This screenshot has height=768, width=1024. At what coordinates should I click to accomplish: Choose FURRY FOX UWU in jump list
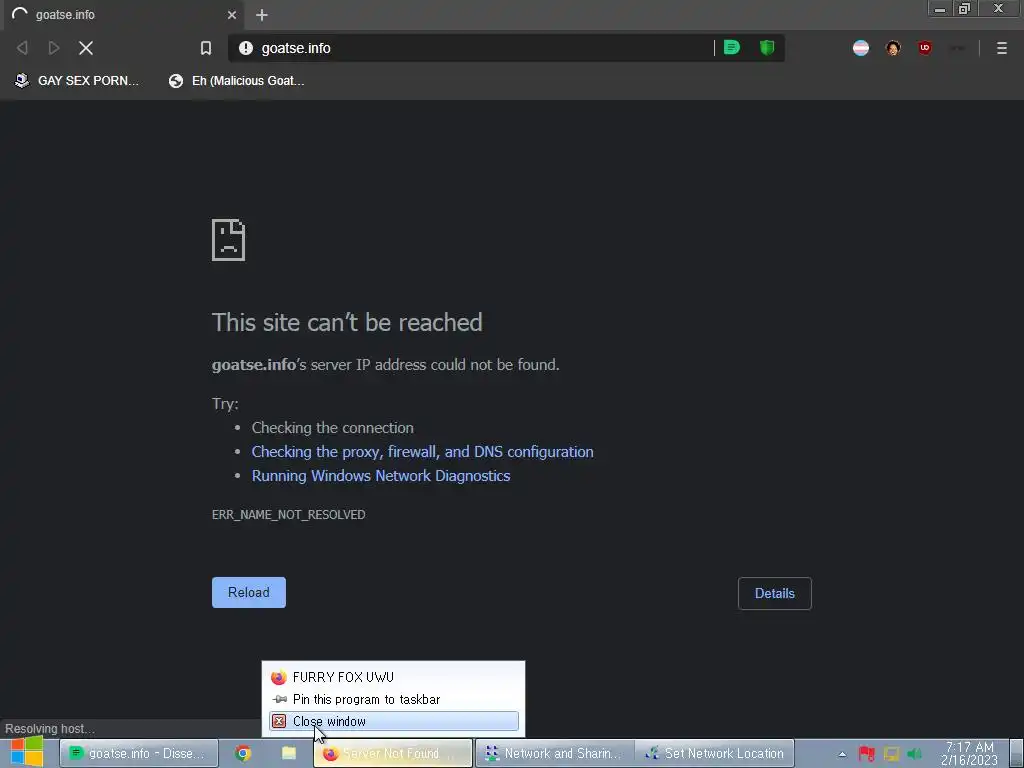pyautogui.click(x=393, y=677)
